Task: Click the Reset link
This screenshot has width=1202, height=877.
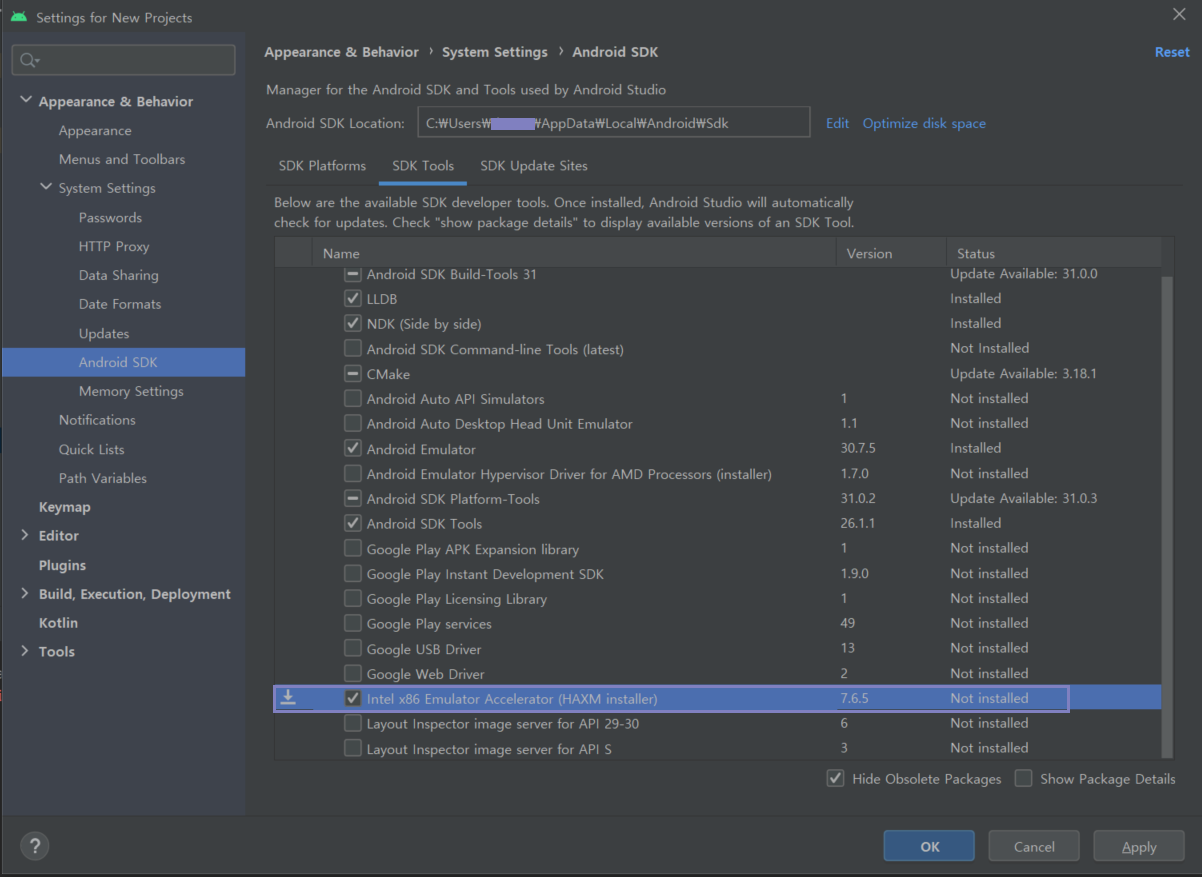Action: coord(1172,52)
